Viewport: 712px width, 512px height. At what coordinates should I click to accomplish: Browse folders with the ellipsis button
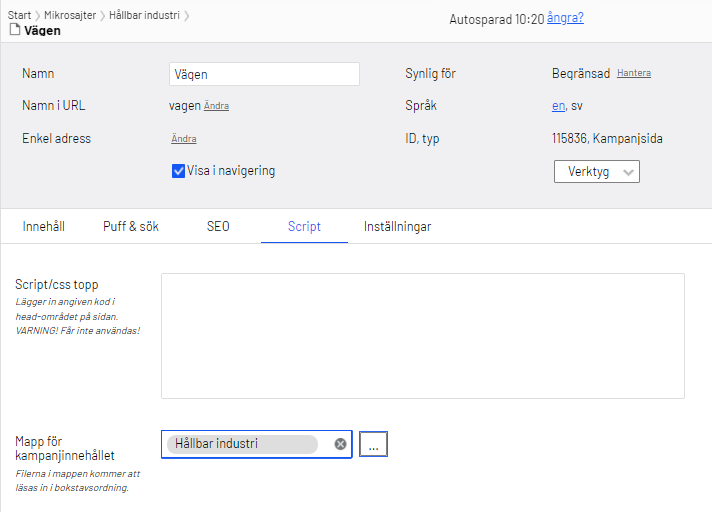(x=373, y=445)
